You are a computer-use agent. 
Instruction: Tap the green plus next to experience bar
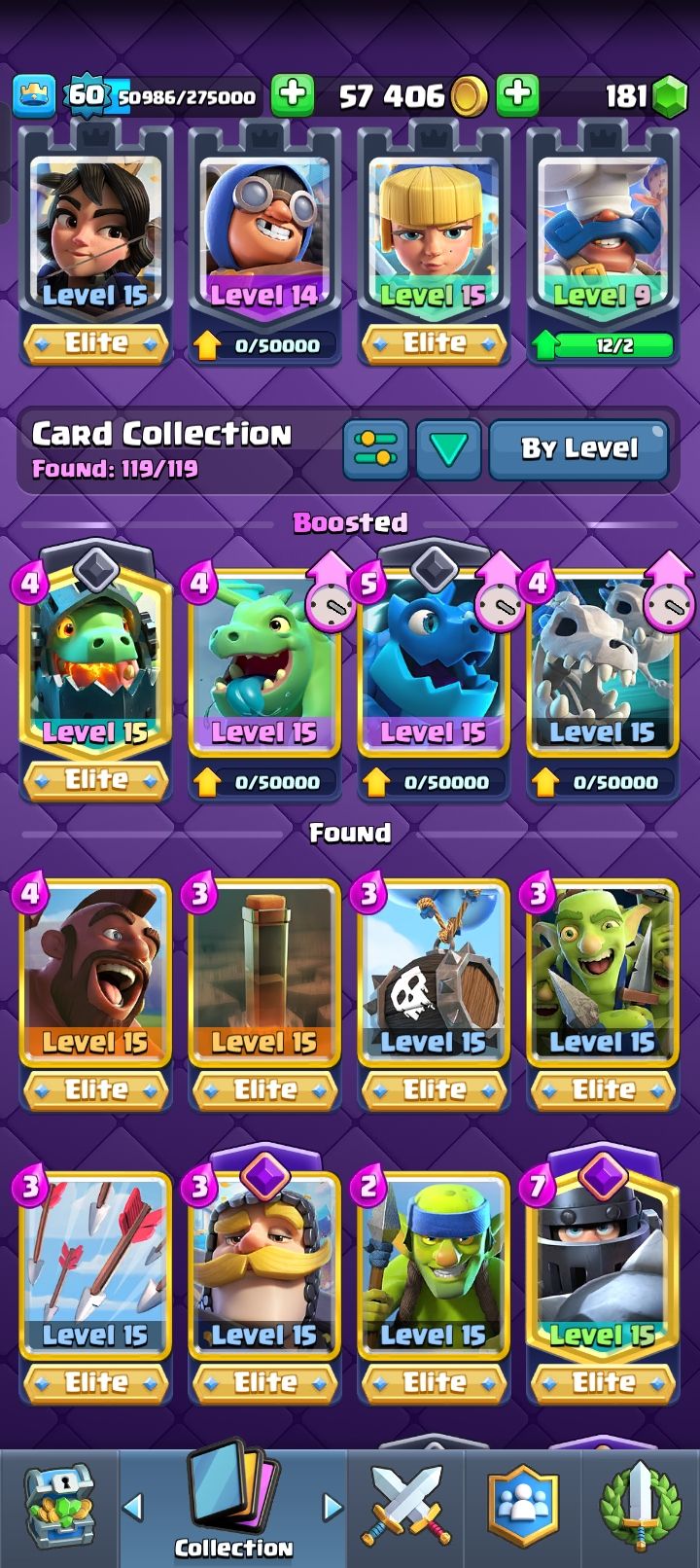[x=292, y=94]
